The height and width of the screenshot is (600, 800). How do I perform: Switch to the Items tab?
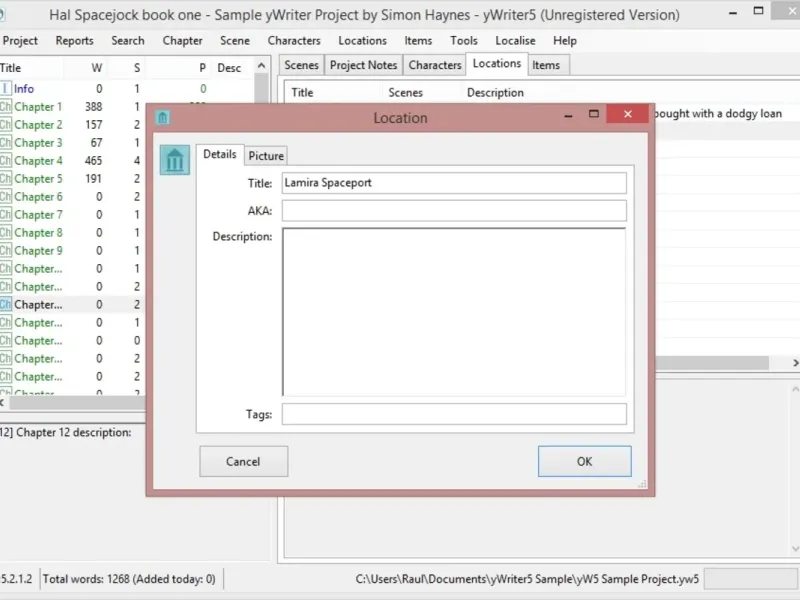[546, 65]
